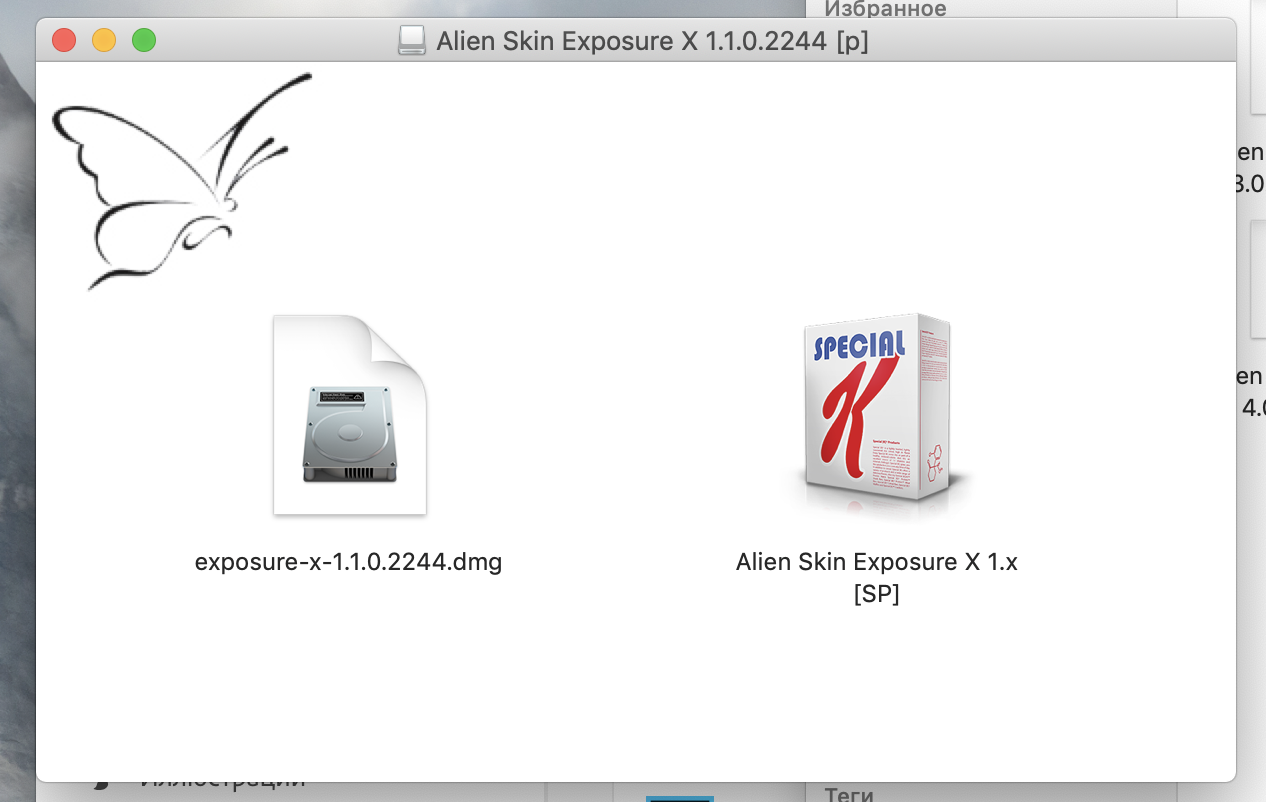Zoom the window with the green button

coord(144,41)
